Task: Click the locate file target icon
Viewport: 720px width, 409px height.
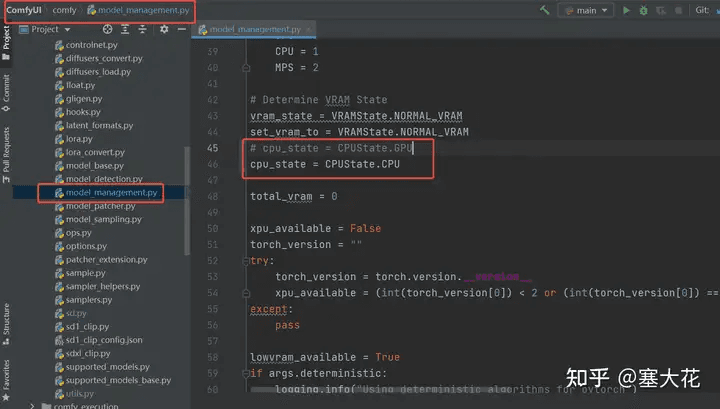Action: coord(107,29)
